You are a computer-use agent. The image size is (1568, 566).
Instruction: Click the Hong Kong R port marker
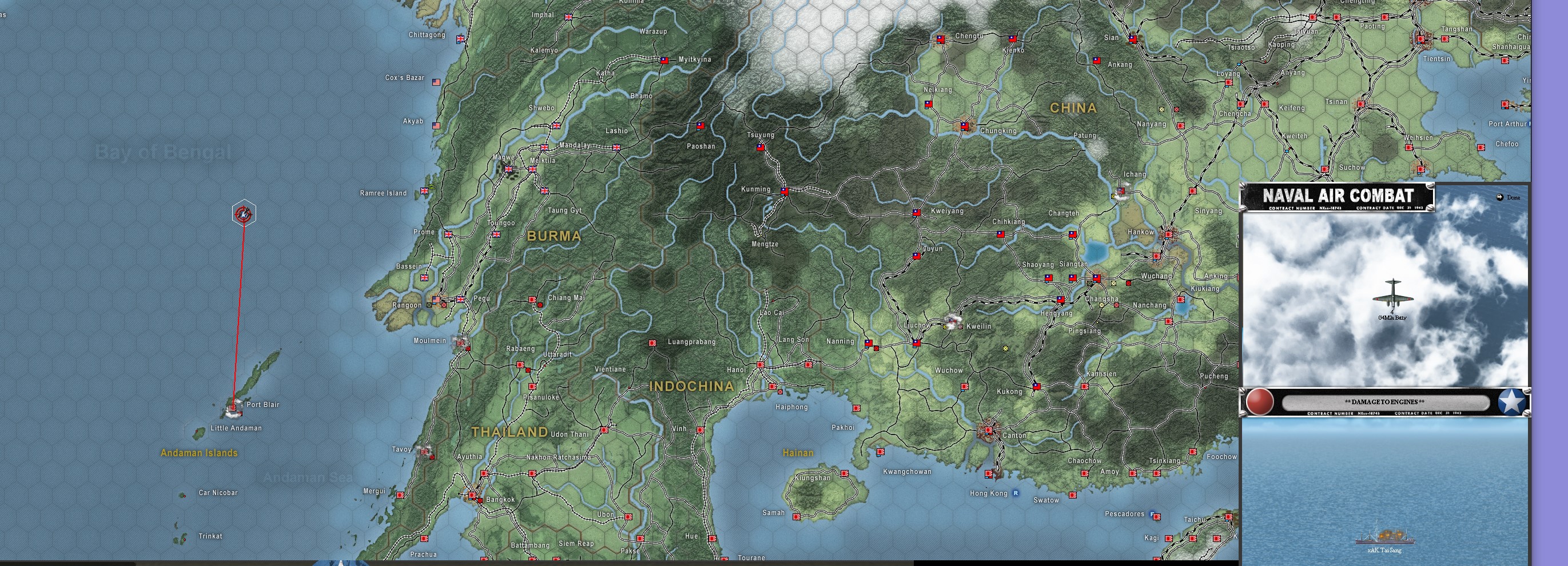pyautogui.click(x=1016, y=493)
